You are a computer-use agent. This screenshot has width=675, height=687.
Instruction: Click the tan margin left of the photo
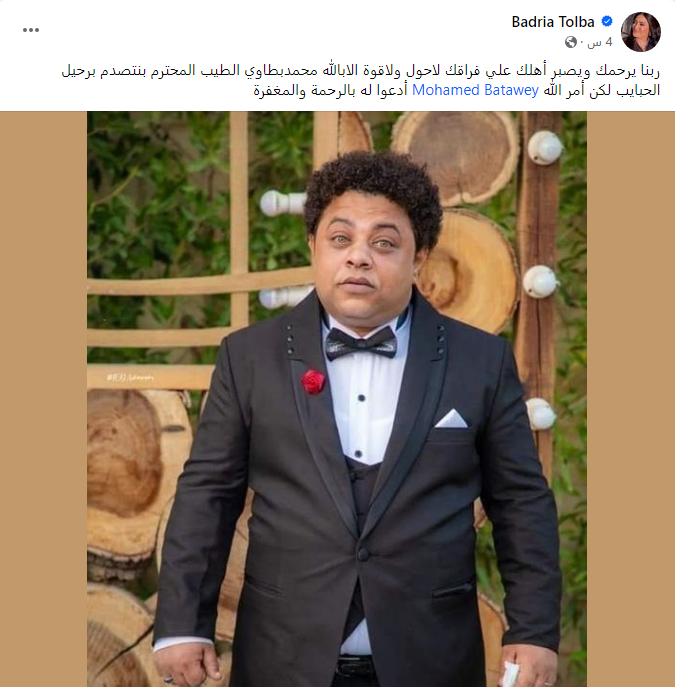point(43,399)
